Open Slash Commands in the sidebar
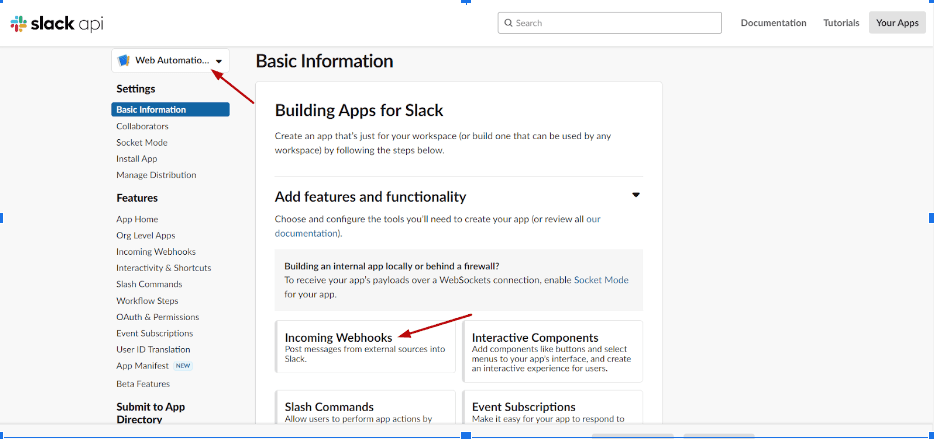The image size is (934, 439). click(x=150, y=284)
